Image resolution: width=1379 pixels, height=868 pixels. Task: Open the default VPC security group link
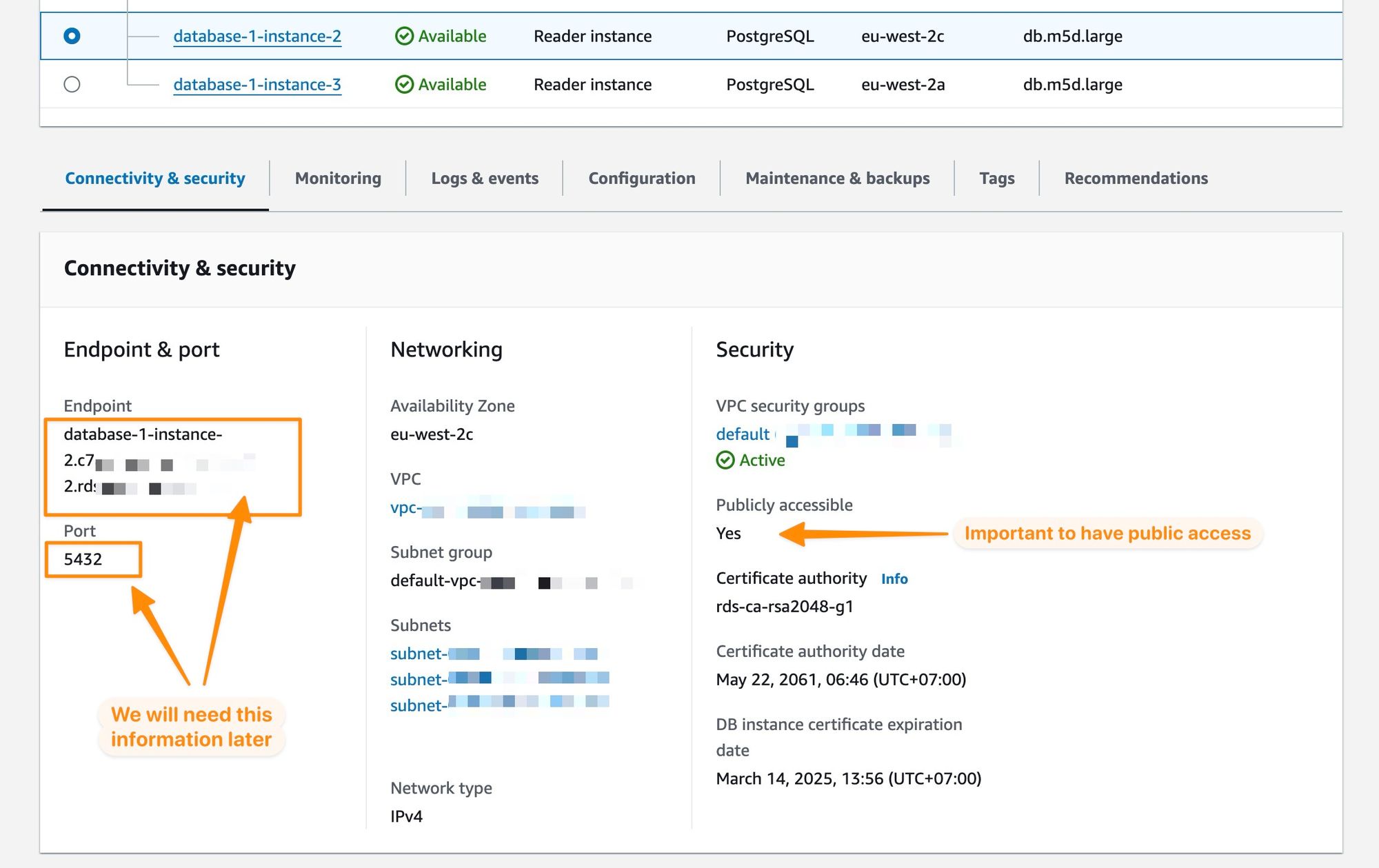pos(741,434)
